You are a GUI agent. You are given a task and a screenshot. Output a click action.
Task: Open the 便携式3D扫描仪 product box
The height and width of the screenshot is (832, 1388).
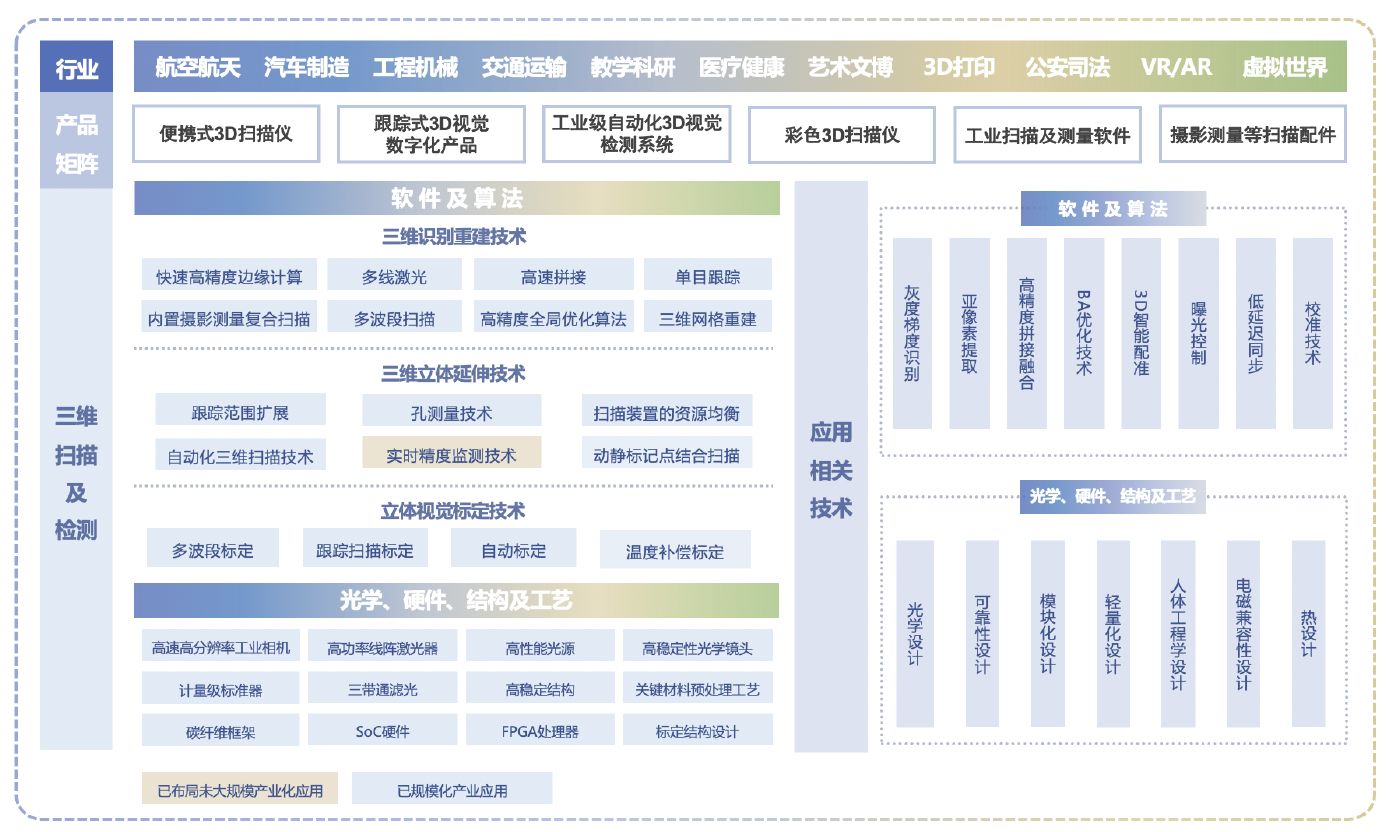tap(226, 133)
